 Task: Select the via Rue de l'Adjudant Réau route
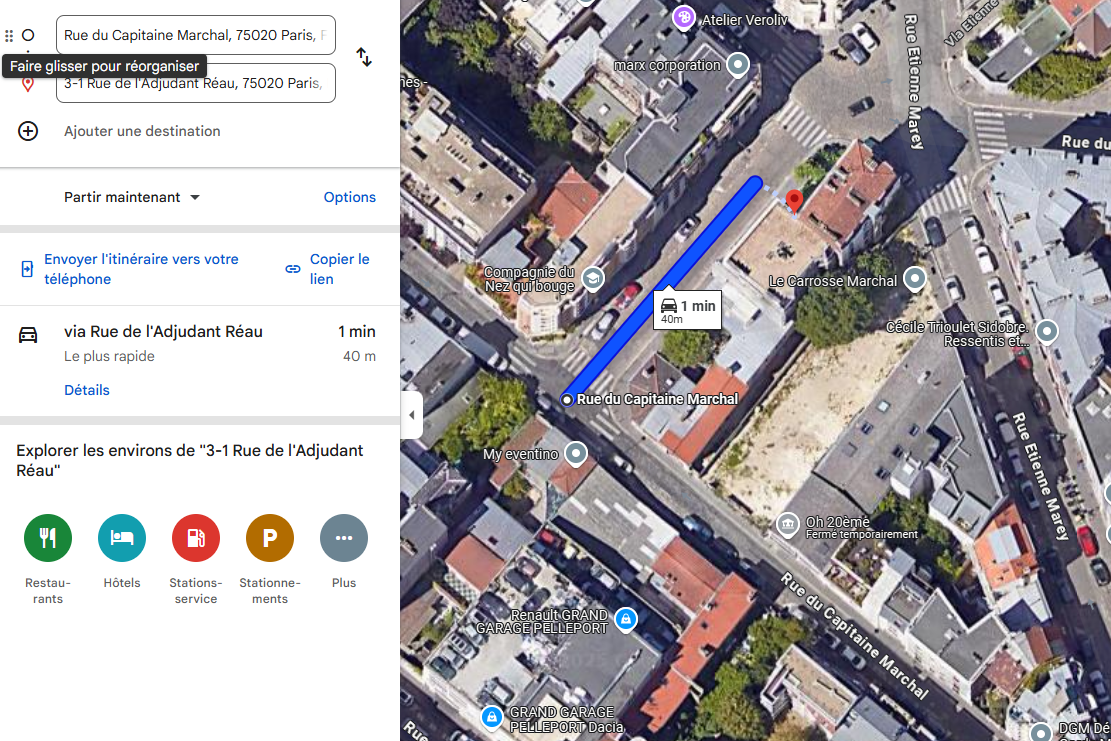[x=200, y=344]
